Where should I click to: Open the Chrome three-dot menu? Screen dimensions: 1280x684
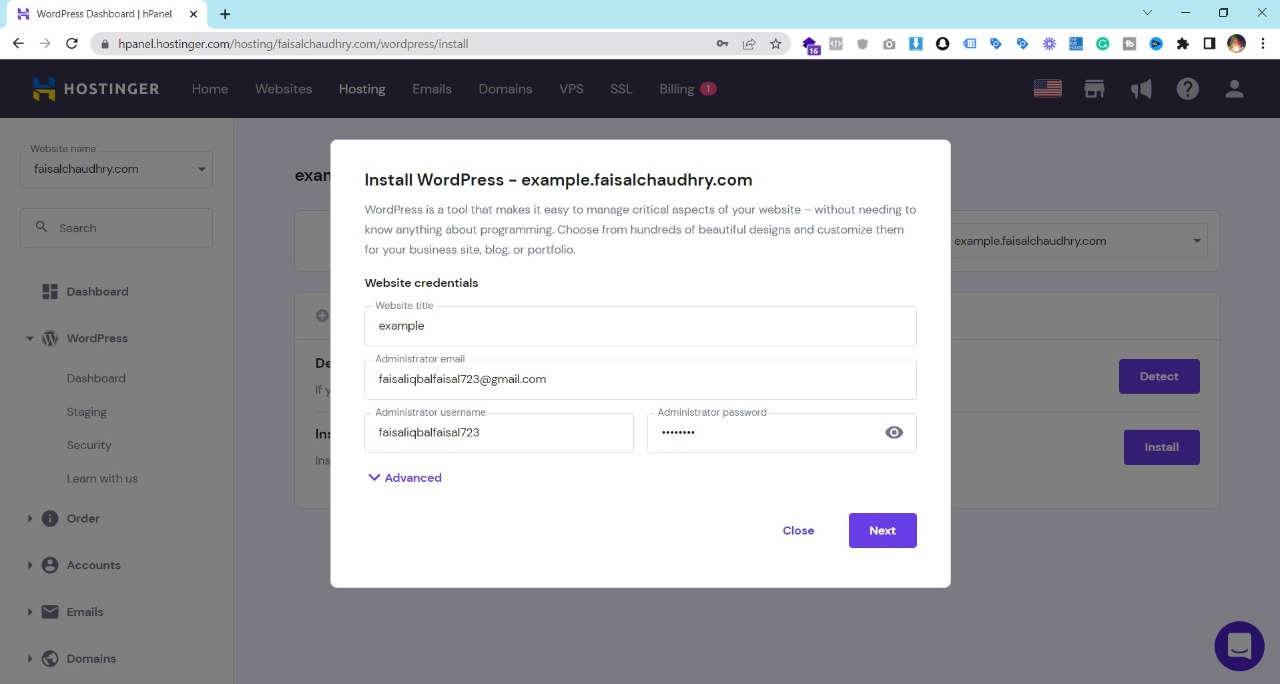point(1263,44)
